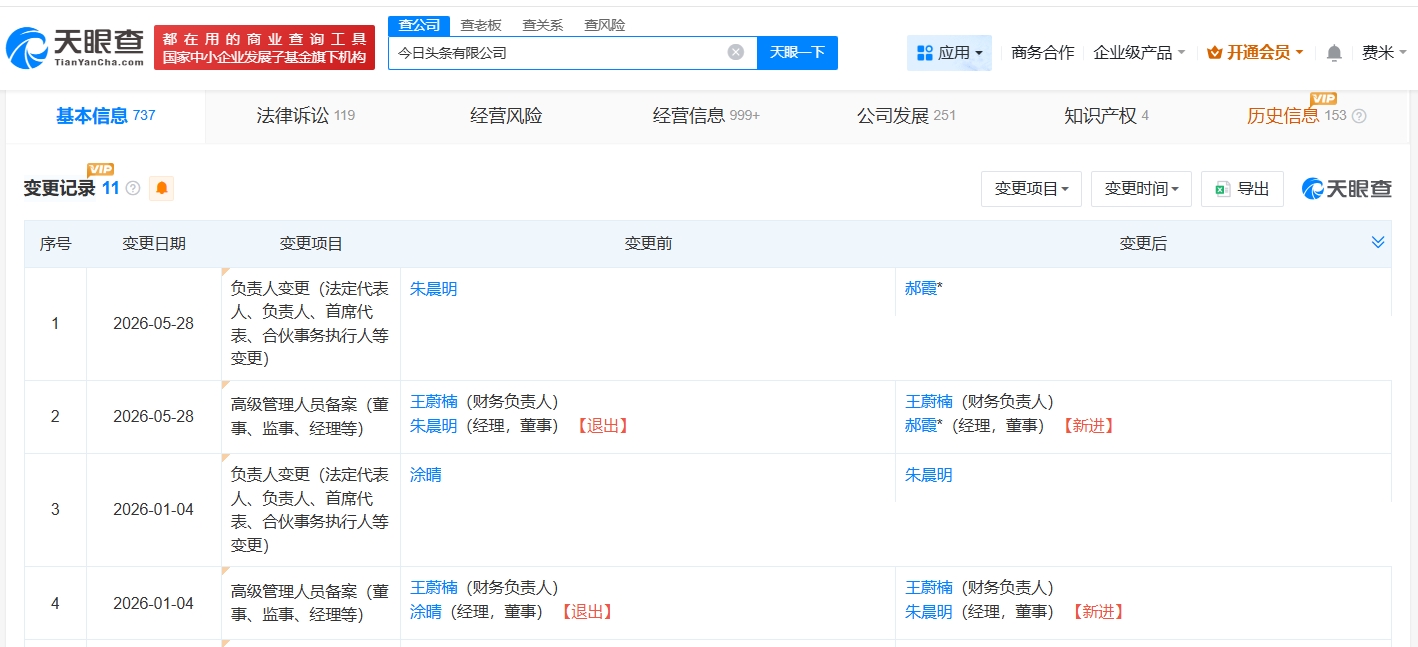
Task: Click the red promotional banner
Action: pyautogui.click(x=264, y=47)
